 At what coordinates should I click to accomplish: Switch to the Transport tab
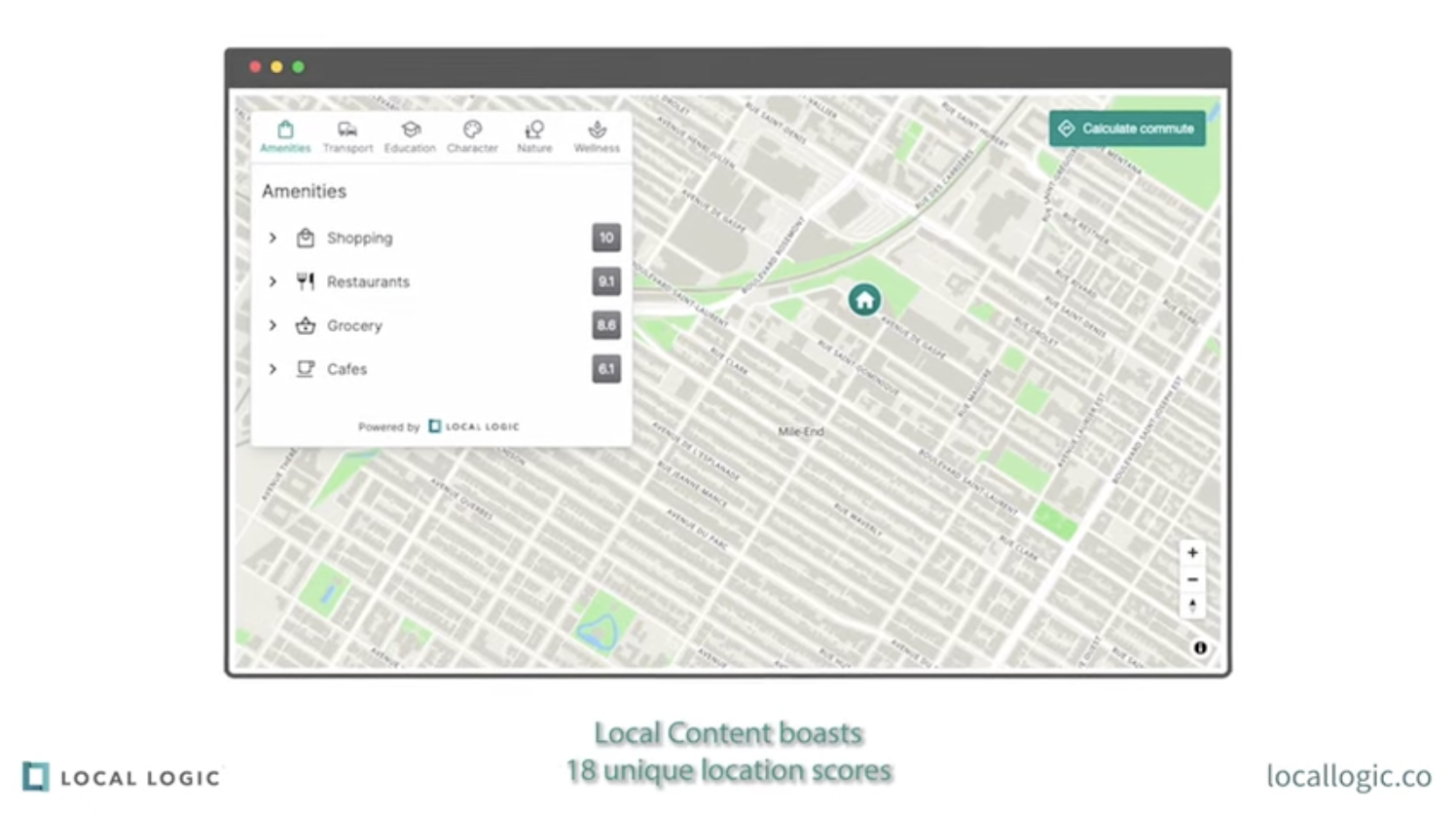(347, 136)
